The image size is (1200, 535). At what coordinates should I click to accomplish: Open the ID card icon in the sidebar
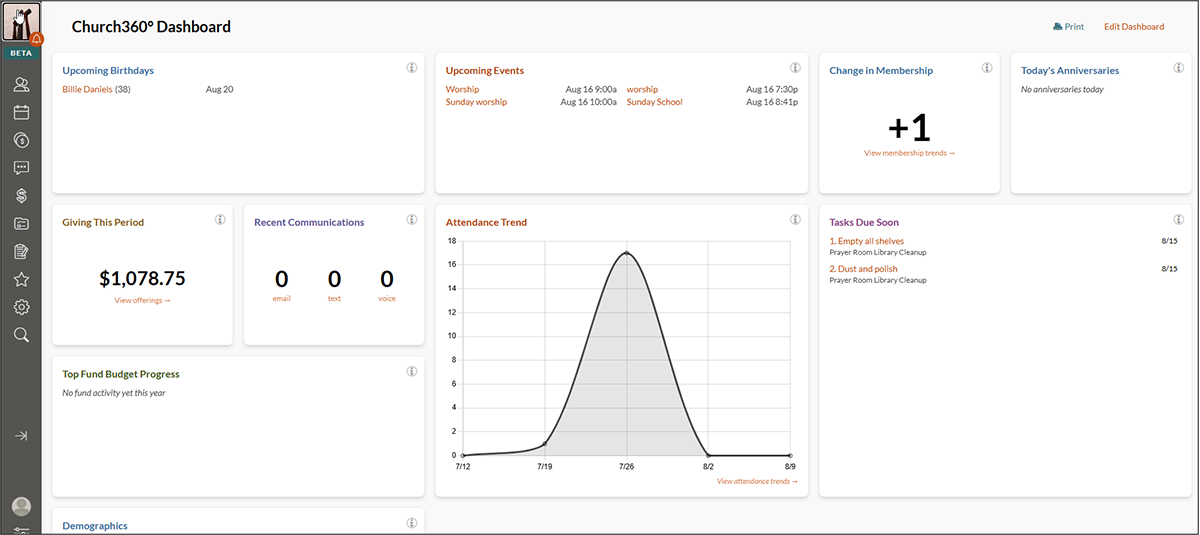pyautogui.click(x=21, y=224)
